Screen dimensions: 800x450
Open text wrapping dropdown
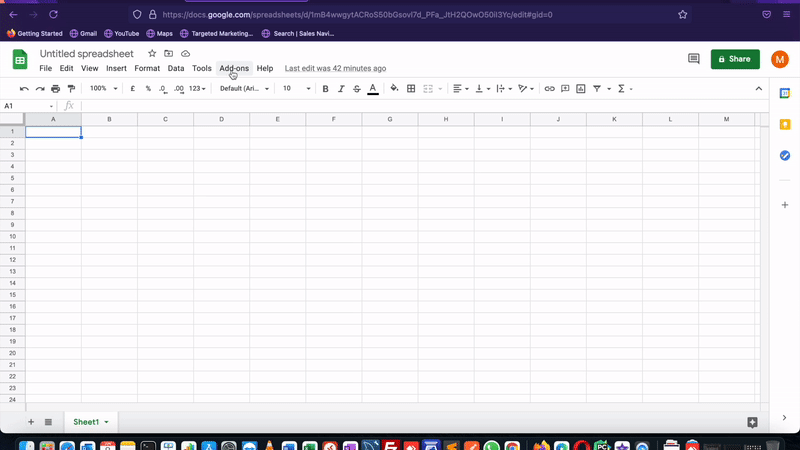click(504, 89)
